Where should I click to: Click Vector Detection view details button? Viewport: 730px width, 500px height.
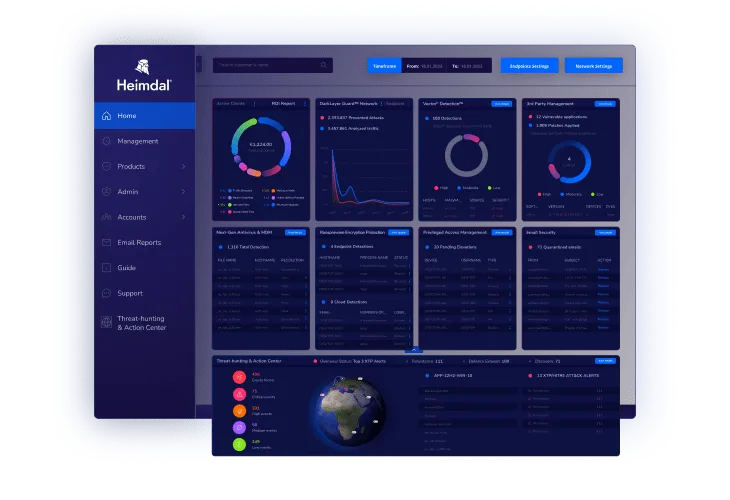pyautogui.click(x=502, y=104)
